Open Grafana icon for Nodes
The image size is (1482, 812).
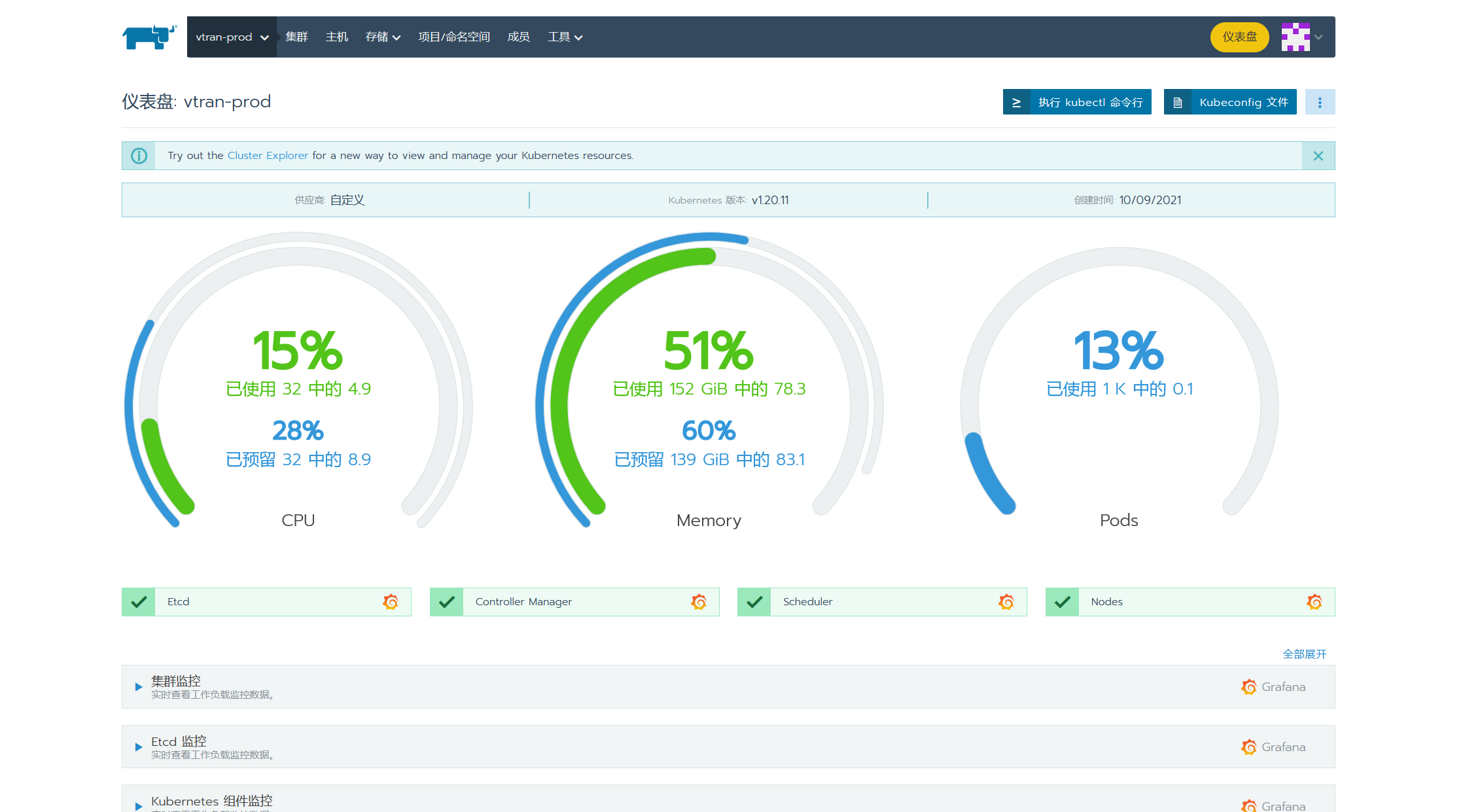[1314, 602]
